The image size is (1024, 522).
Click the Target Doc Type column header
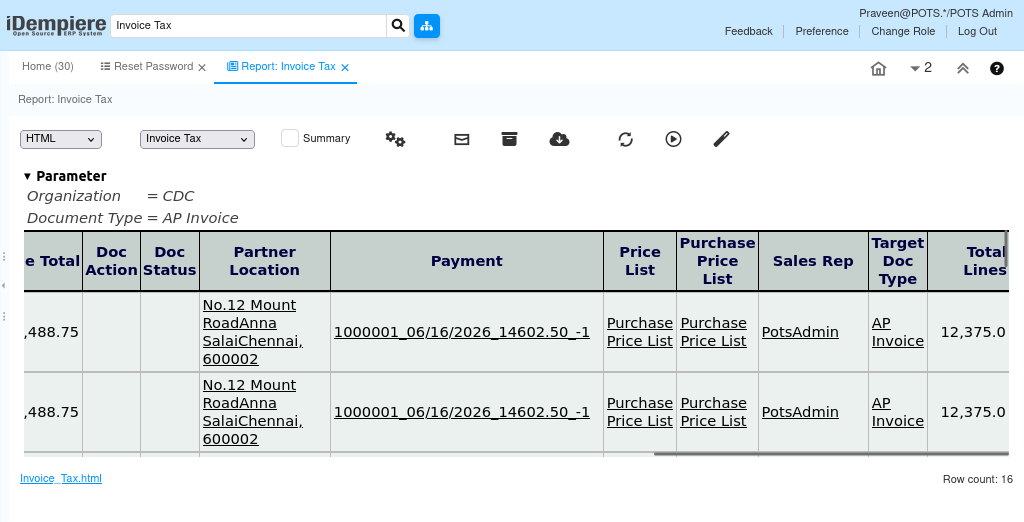pyautogui.click(x=898, y=261)
